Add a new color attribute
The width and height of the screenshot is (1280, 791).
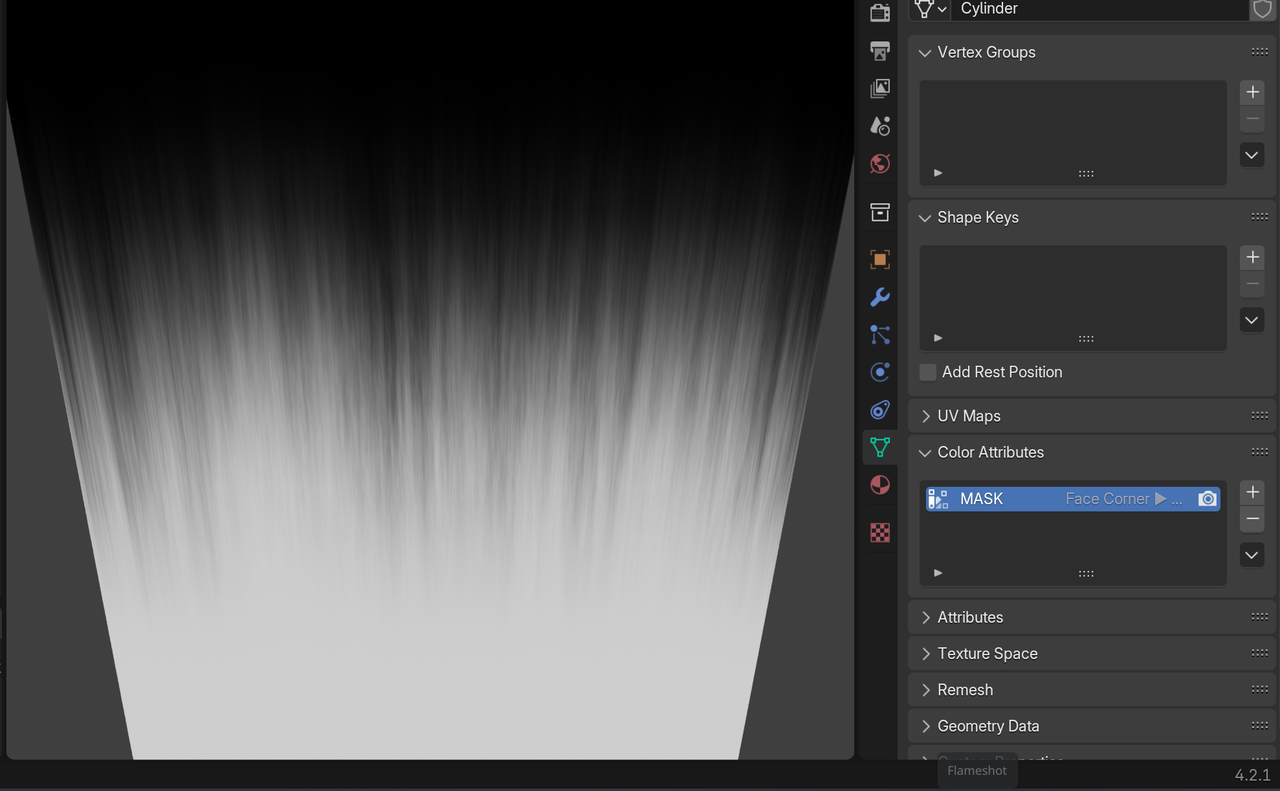(1252, 492)
